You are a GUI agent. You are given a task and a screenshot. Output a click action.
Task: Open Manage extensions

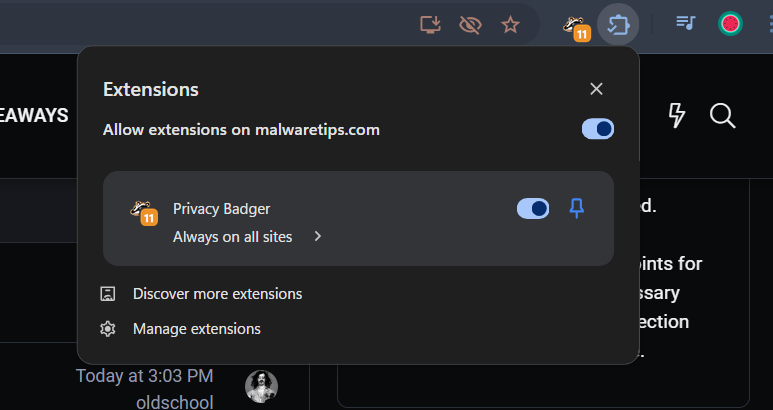tap(196, 328)
